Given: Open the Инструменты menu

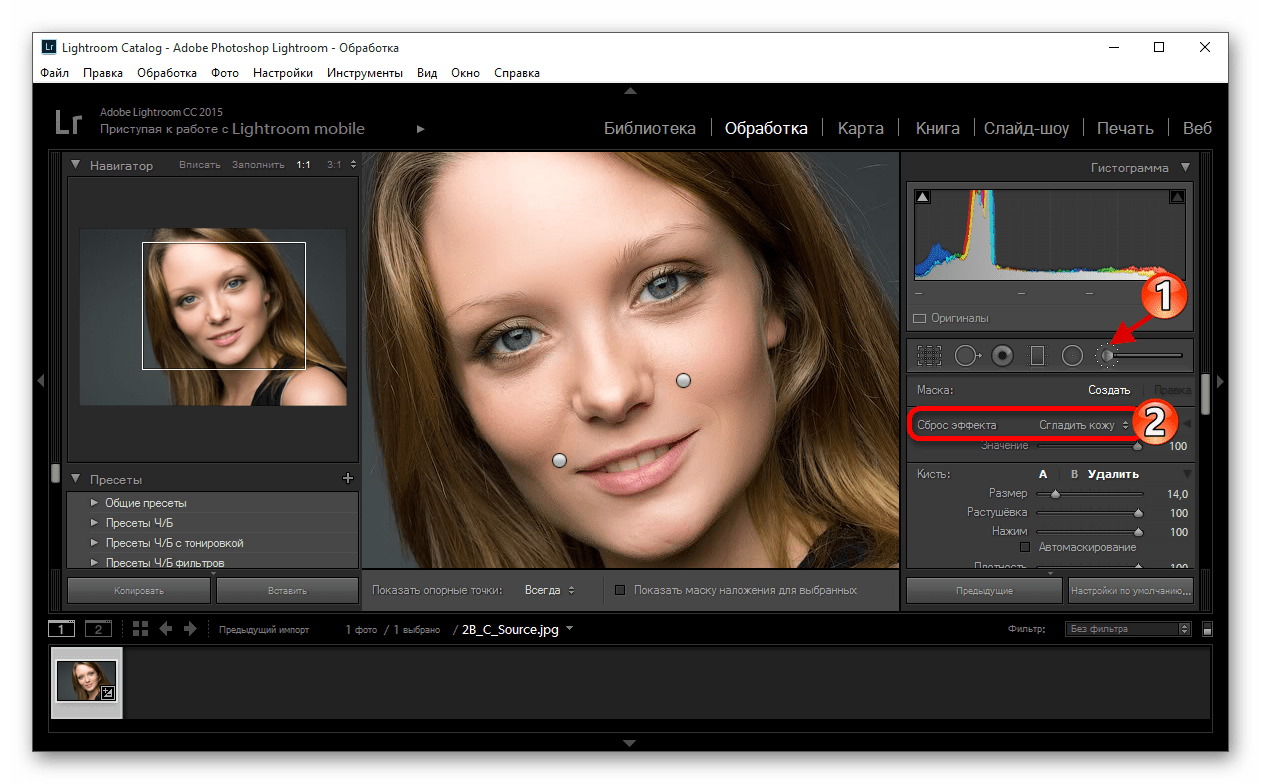Looking at the screenshot, I should pyautogui.click(x=364, y=73).
